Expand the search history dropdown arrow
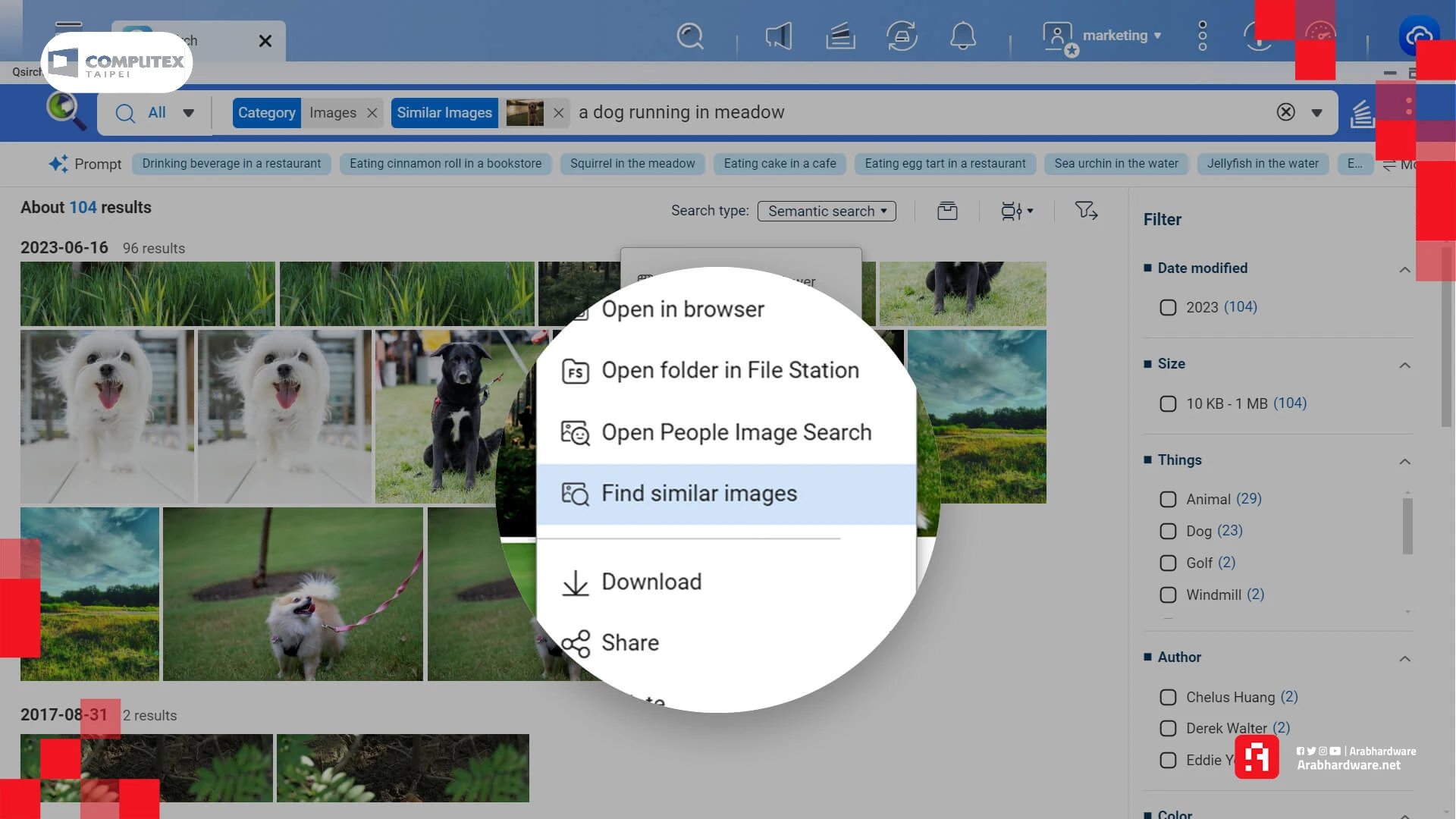 (1316, 113)
